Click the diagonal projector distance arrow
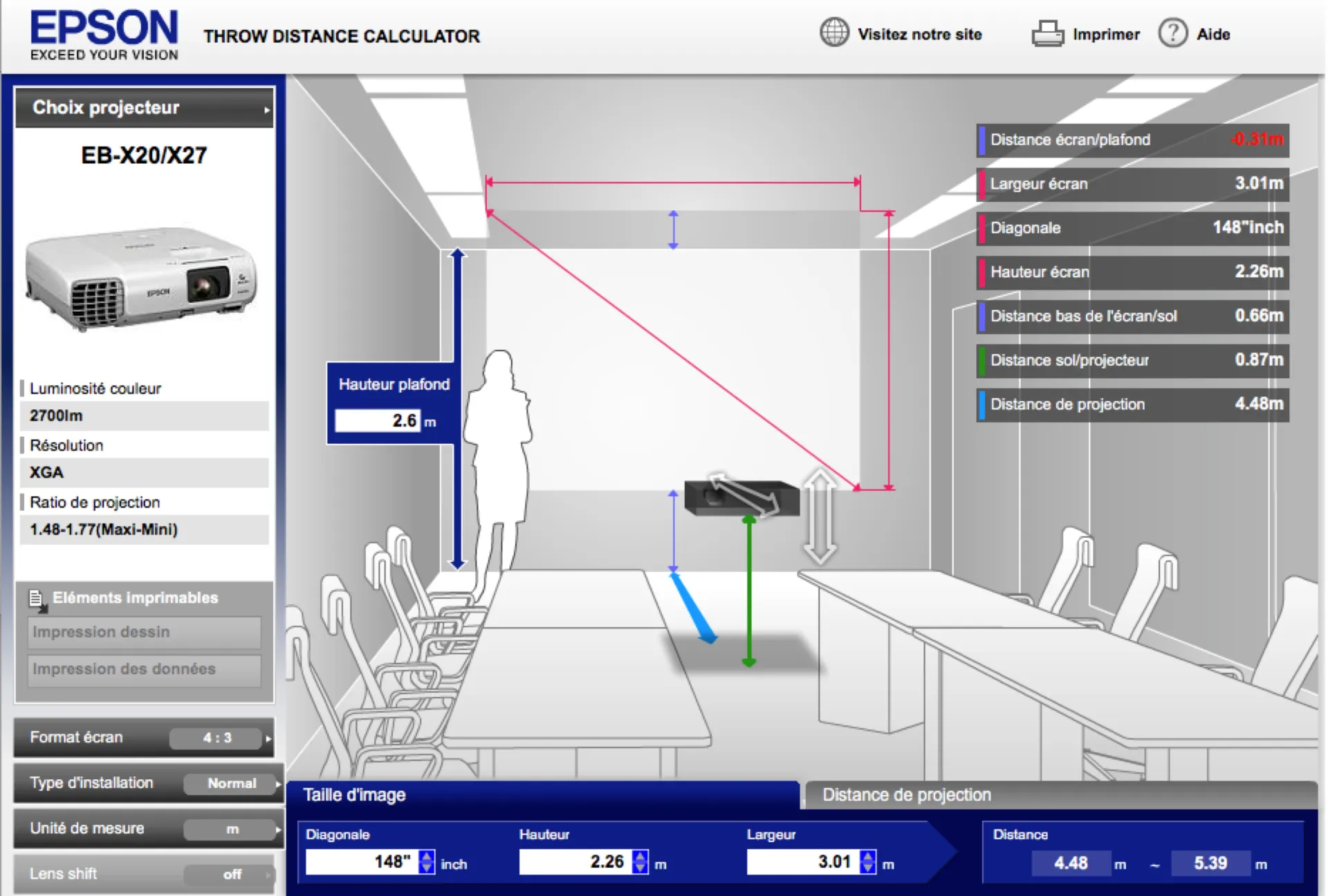The width and height of the screenshot is (1328, 896). pos(744,494)
